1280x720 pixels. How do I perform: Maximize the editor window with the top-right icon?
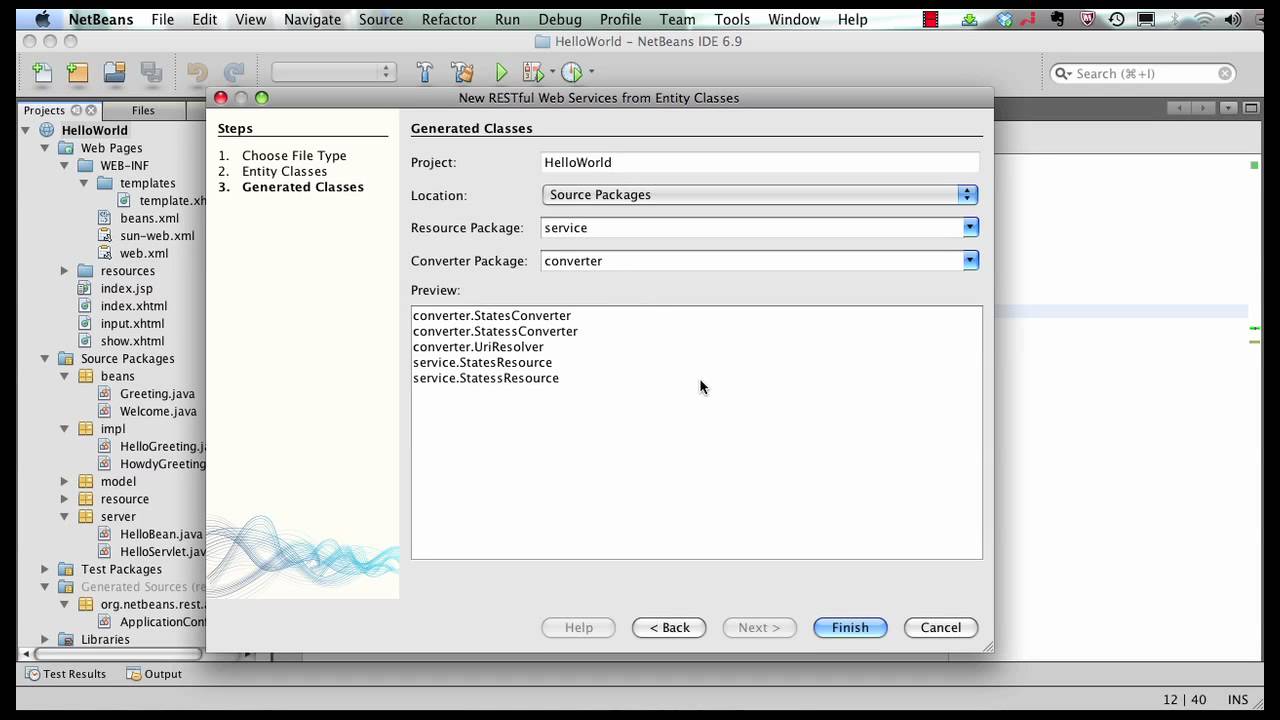1251,108
